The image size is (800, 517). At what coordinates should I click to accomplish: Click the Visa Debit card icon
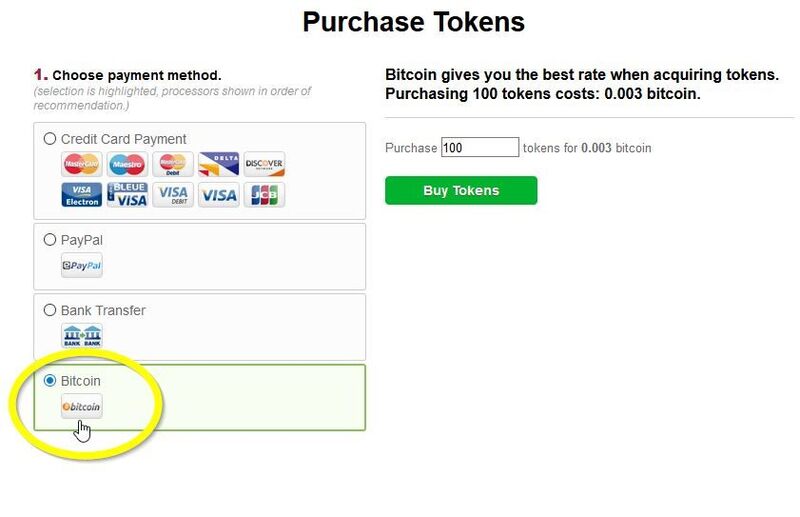[173, 195]
